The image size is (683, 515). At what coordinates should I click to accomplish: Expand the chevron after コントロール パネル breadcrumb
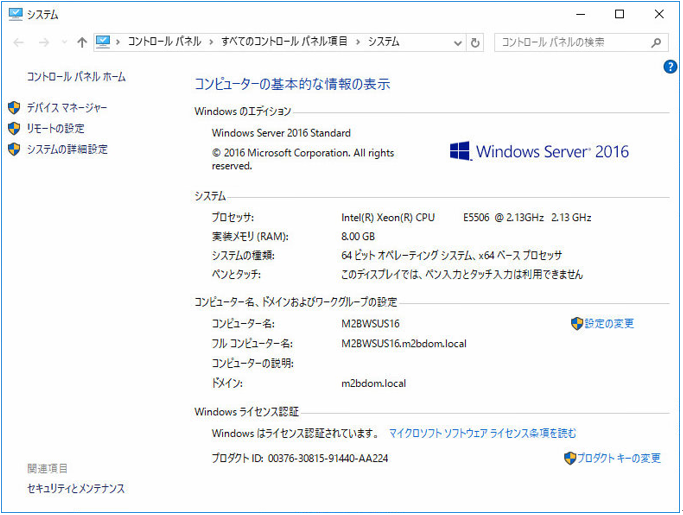point(211,42)
